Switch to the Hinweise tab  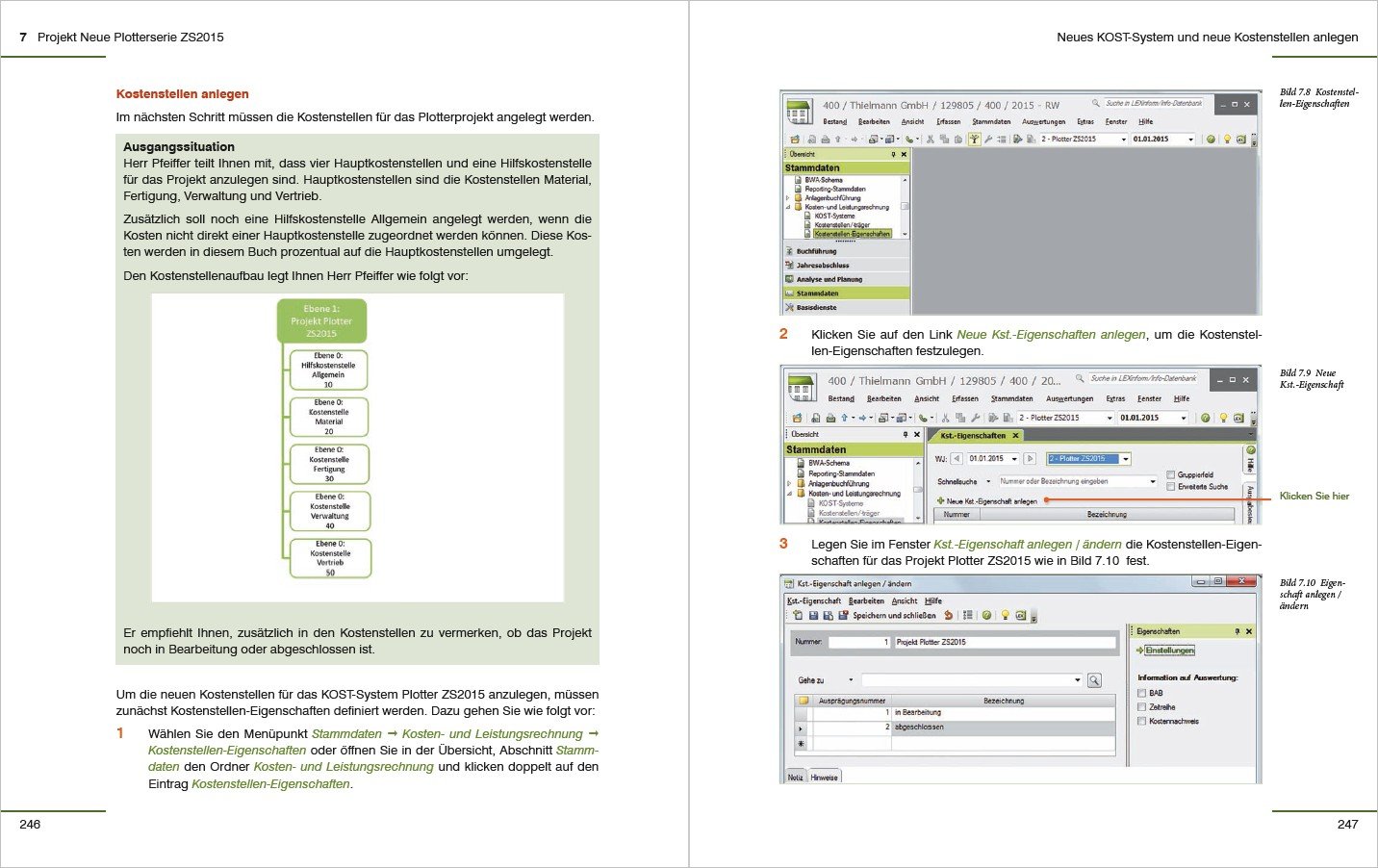point(824,778)
